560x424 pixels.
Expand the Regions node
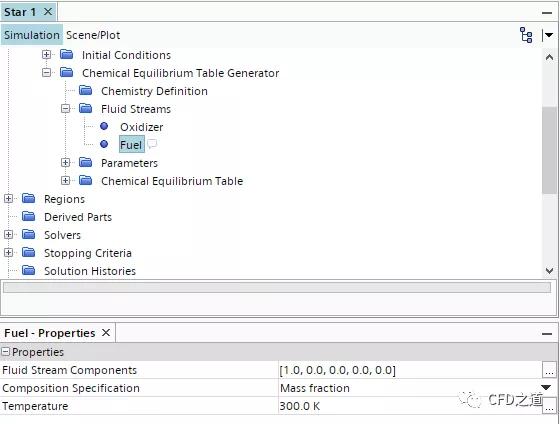[x=8, y=198]
